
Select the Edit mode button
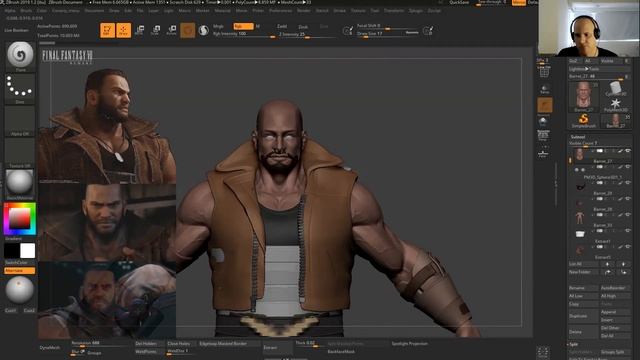point(107,30)
